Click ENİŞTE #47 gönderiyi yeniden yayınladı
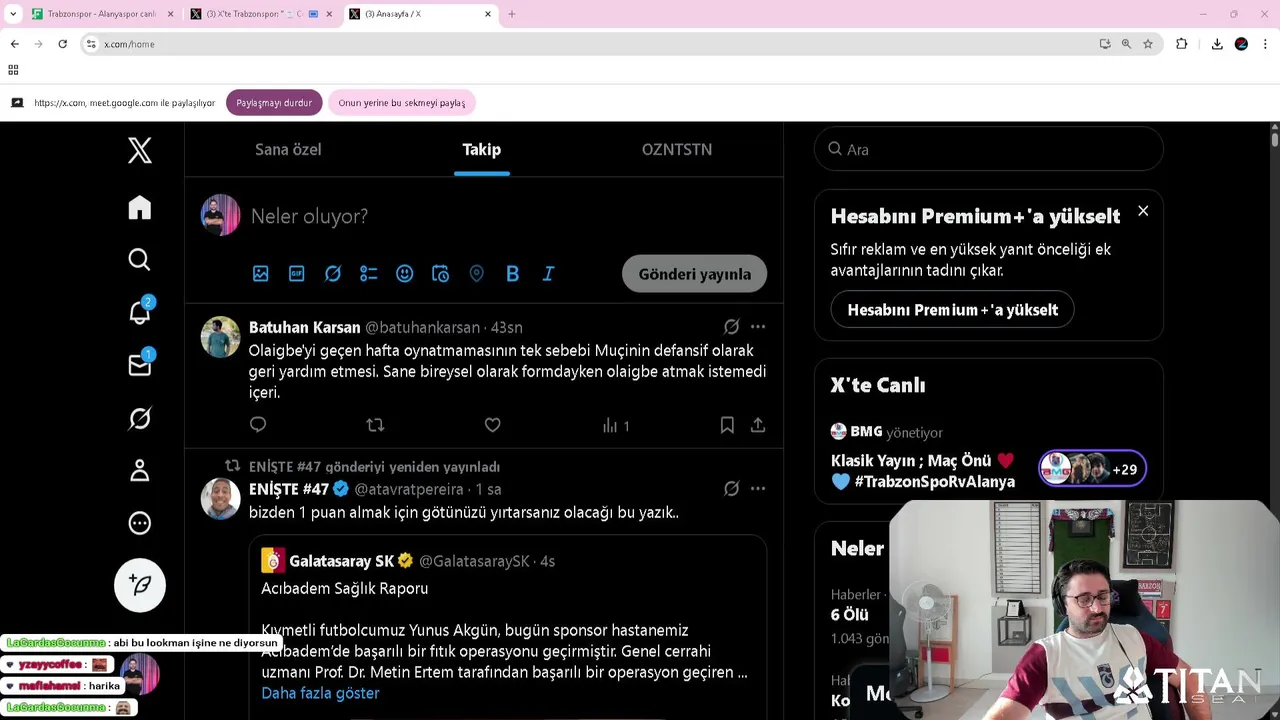1280x720 pixels. (x=374, y=467)
